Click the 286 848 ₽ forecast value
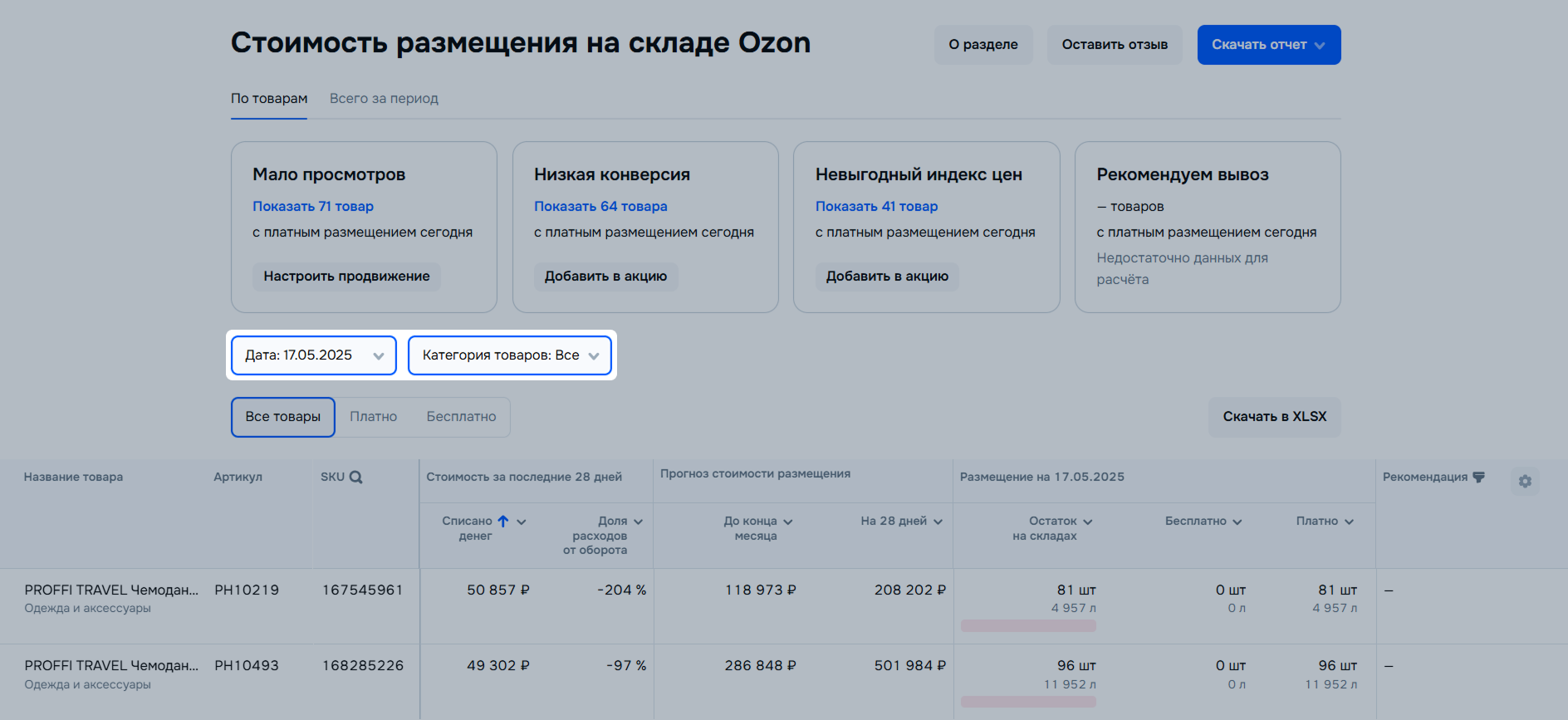1568x720 pixels. 761,666
